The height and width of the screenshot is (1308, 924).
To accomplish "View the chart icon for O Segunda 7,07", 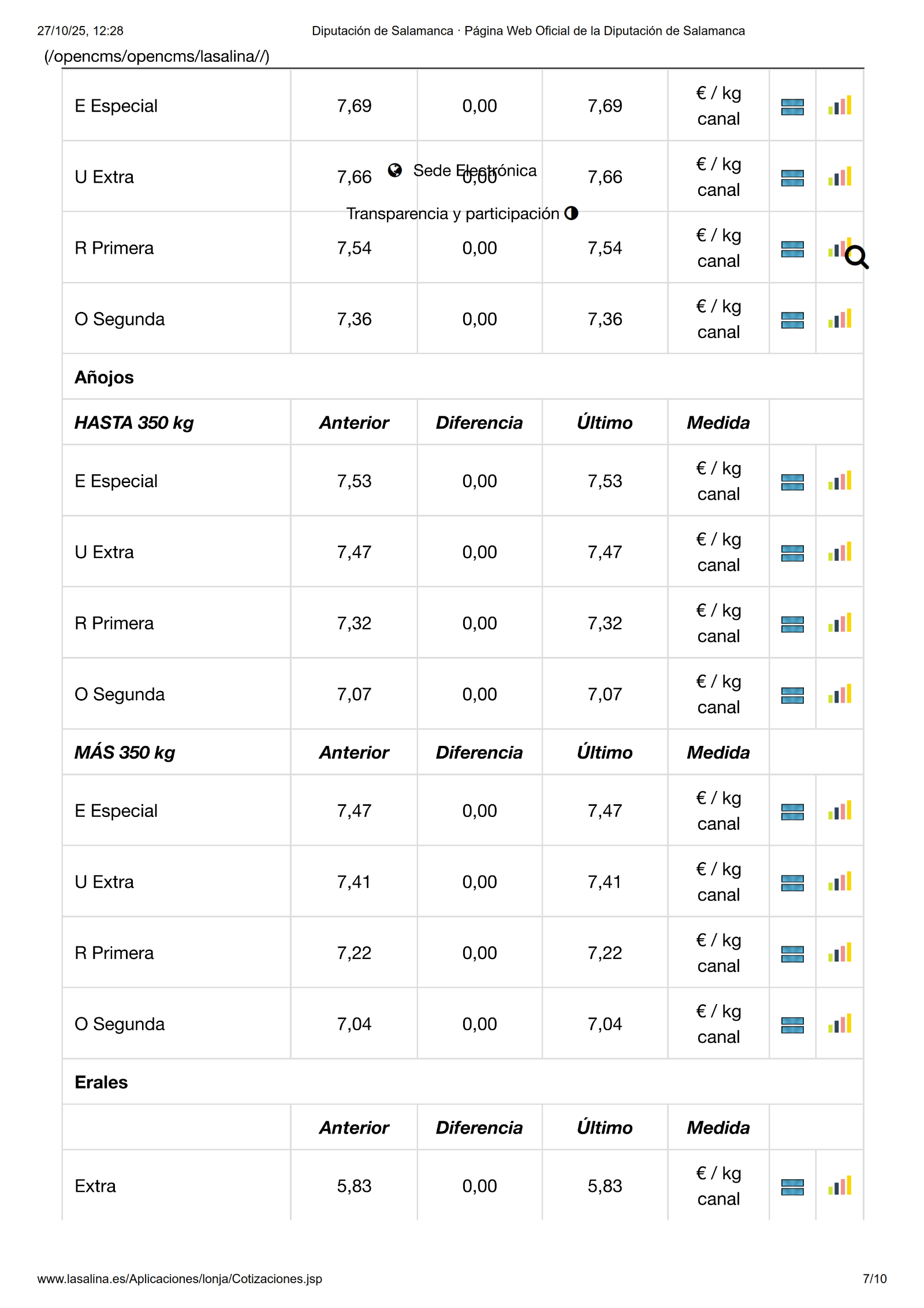I will (839, 694).
